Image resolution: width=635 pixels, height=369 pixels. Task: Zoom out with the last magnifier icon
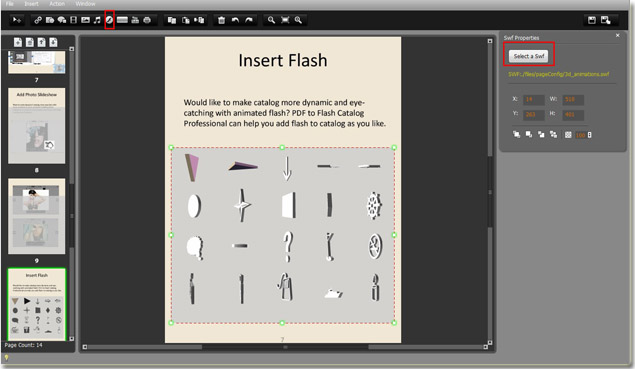[x=298, y=20]
